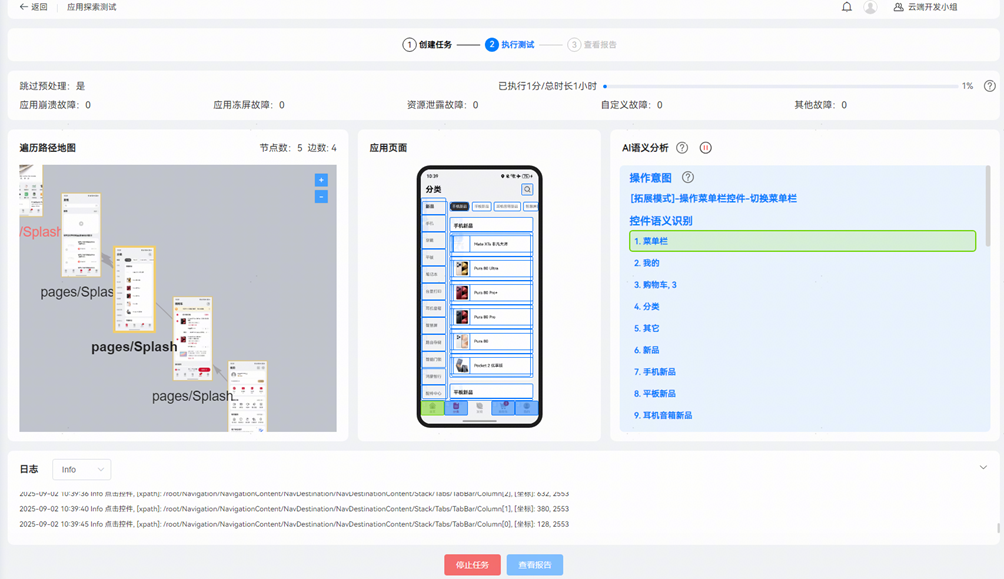Click help icon next to 操作意图
Viewport: 1004px width, 579px height.
(687, 177)
